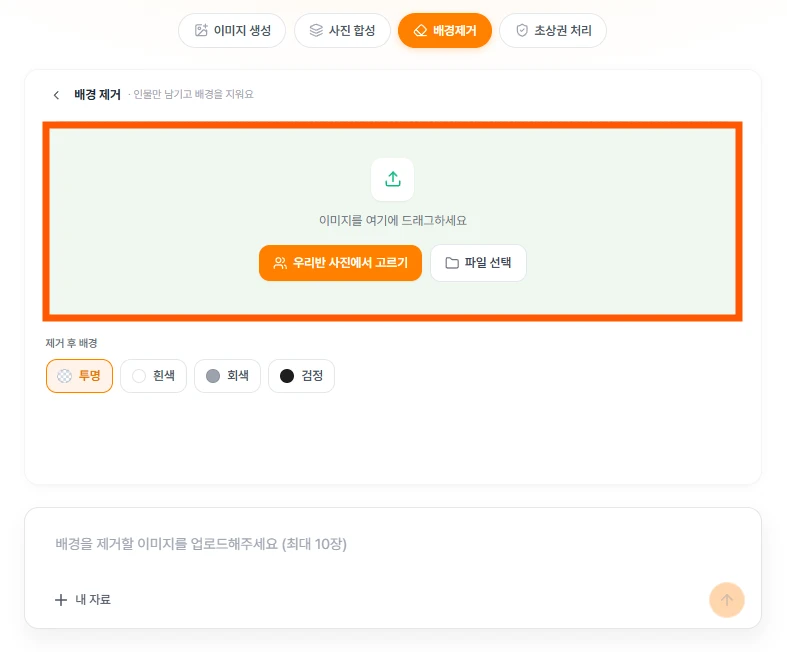
Task: Click the eraser icon on 배경제거 tab
Action: tap(420, 31)
